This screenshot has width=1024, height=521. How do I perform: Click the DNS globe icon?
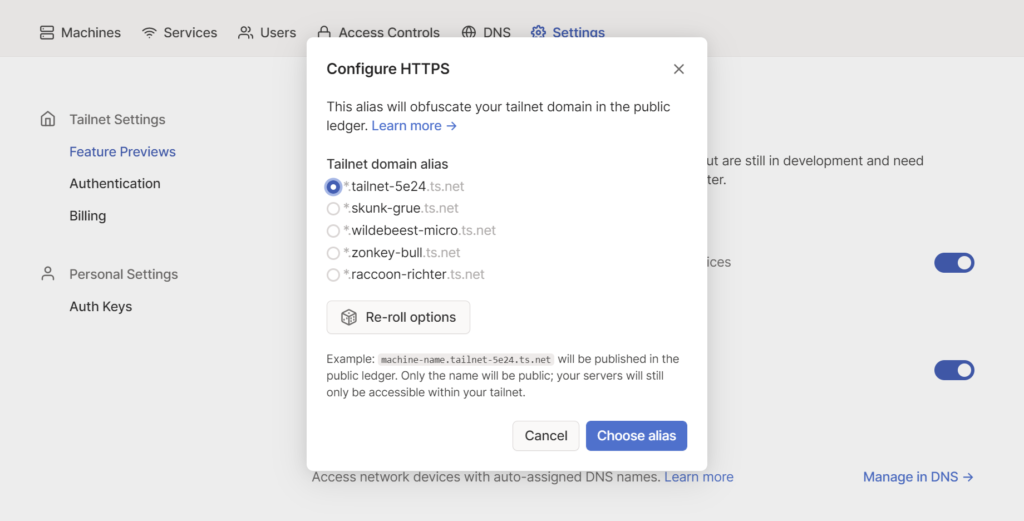469,33
